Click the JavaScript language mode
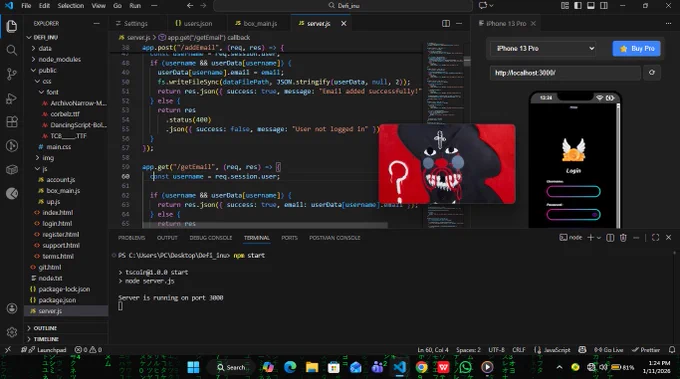This screenshot has height=379, width=680. [x=557, y=350]
